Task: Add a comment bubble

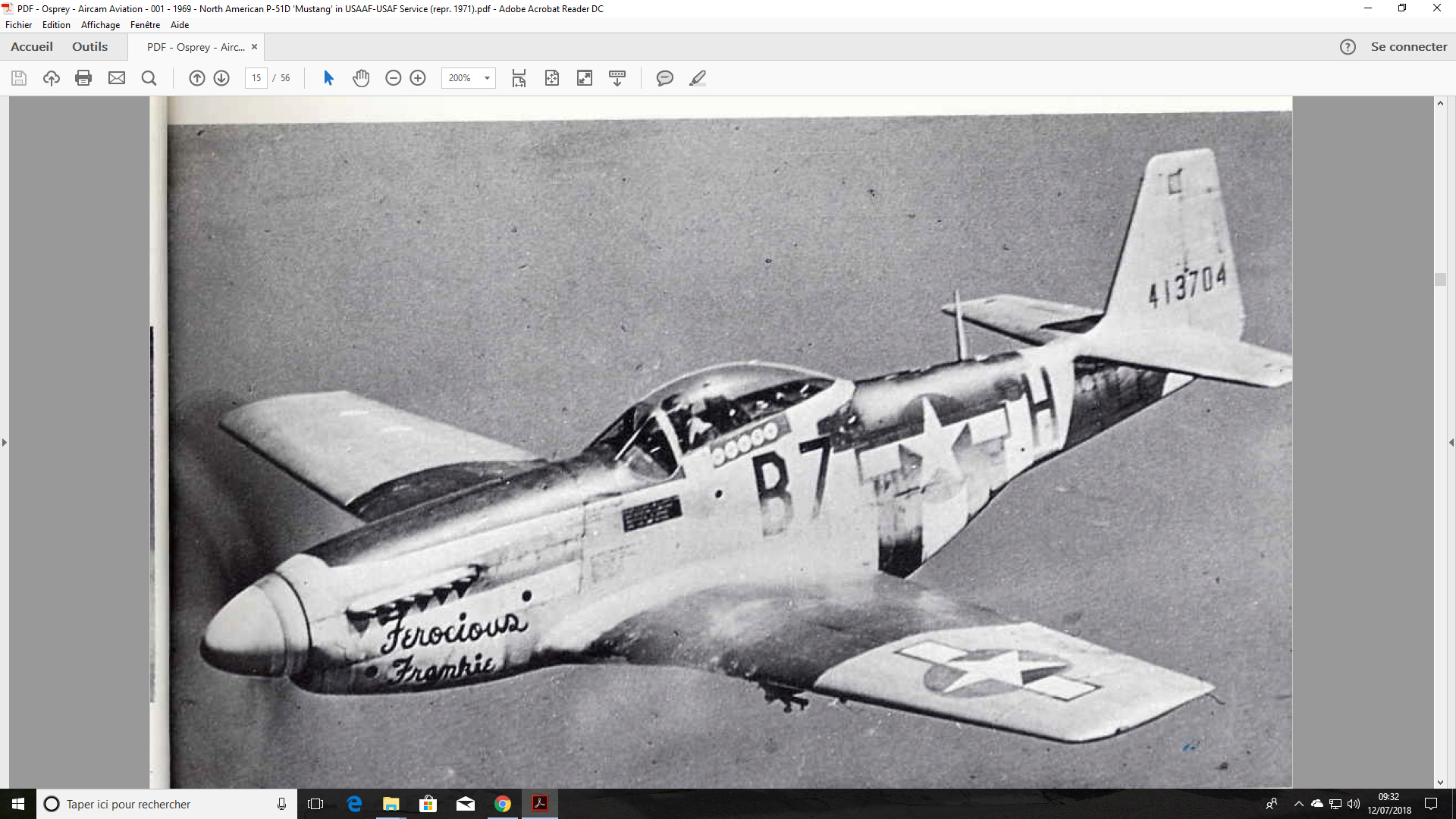Action: pyautogui.click(x=665, y=78)
